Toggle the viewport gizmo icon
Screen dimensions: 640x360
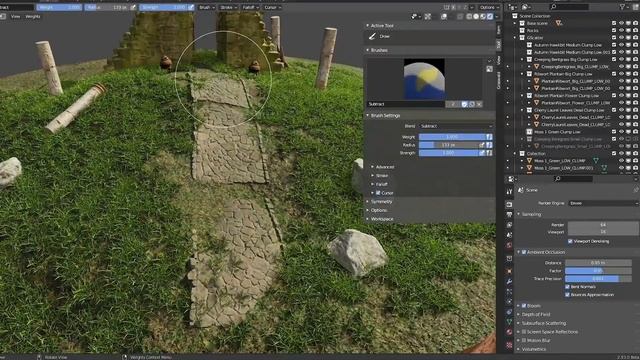pyautogui.click(x=427, y=16)
